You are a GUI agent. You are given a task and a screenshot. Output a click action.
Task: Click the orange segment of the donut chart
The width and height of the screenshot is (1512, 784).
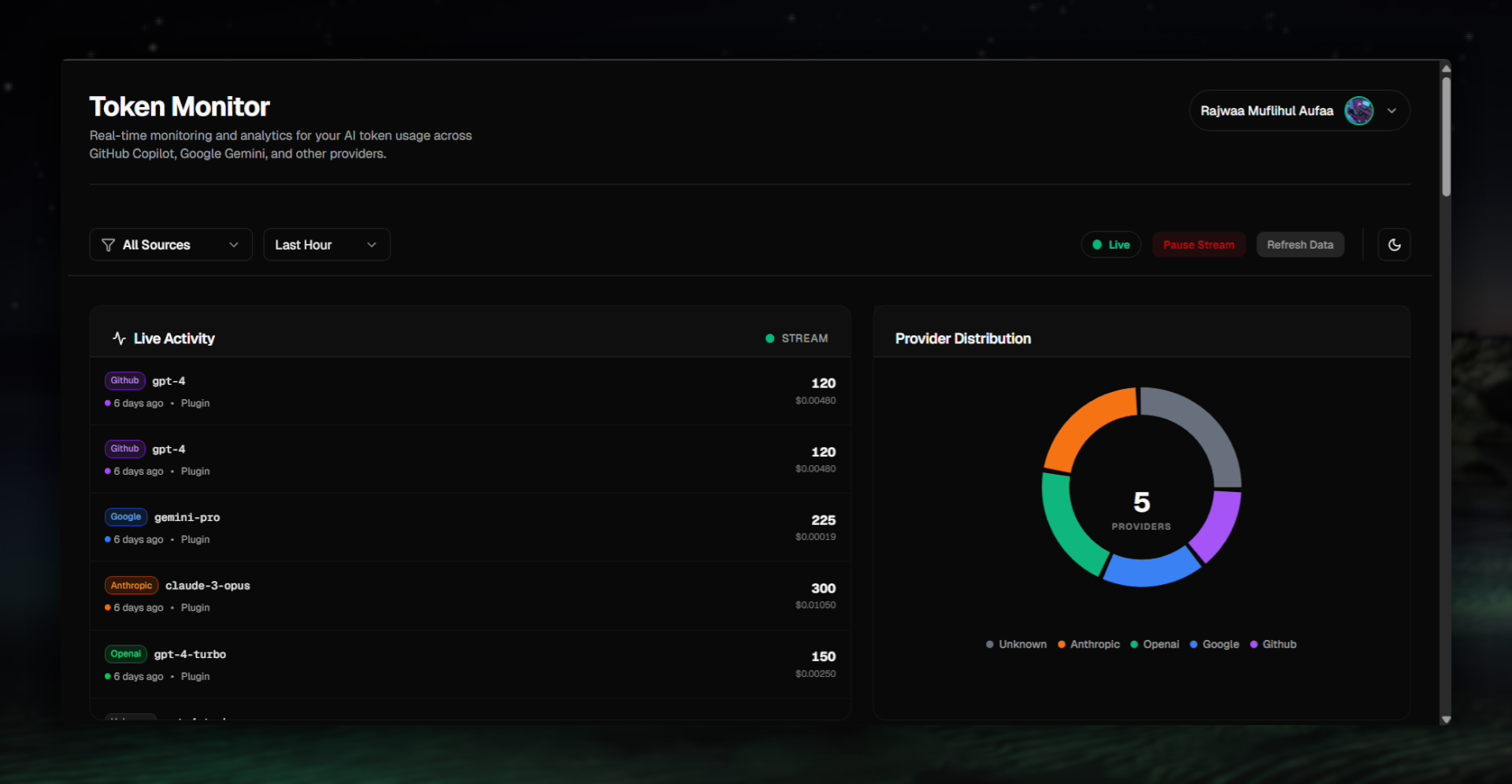coord(1085,423)
